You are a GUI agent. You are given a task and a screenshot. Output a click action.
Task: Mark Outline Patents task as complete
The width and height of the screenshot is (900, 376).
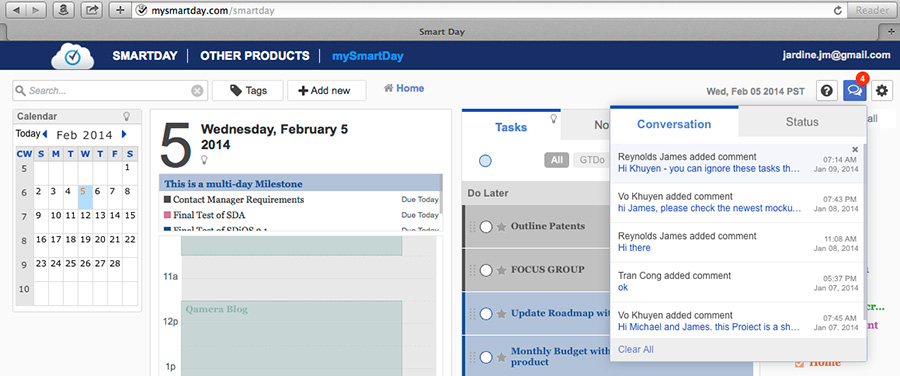(486, 227)
